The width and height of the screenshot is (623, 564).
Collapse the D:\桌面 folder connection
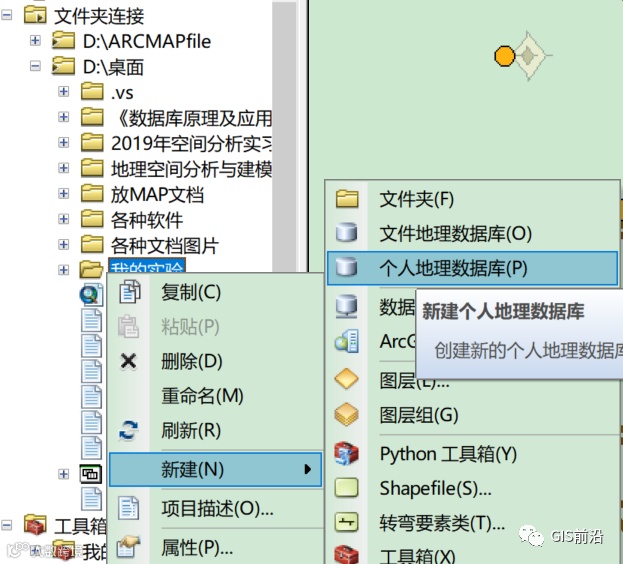coord(35,66)
